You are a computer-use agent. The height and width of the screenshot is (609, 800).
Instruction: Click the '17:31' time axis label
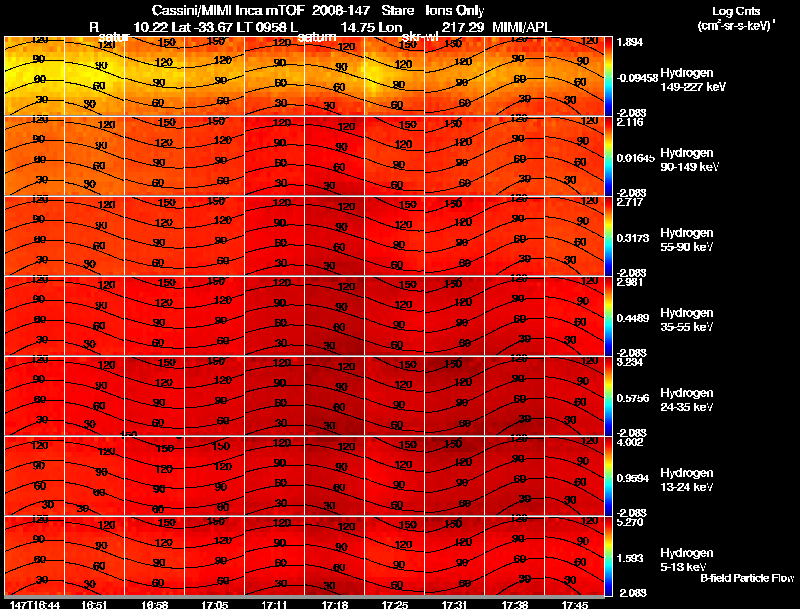[455, 605]
